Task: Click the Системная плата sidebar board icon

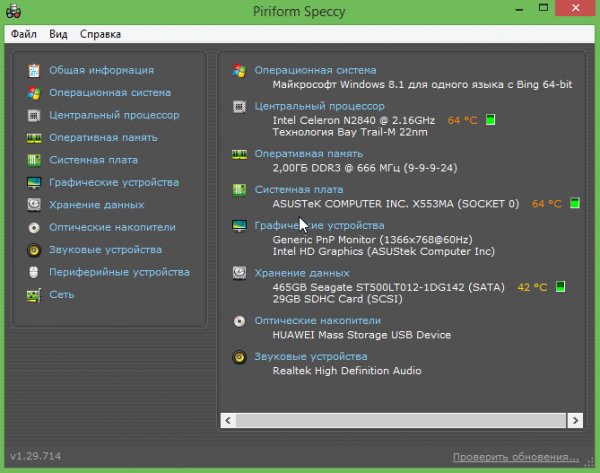Action: coord(34,160)
